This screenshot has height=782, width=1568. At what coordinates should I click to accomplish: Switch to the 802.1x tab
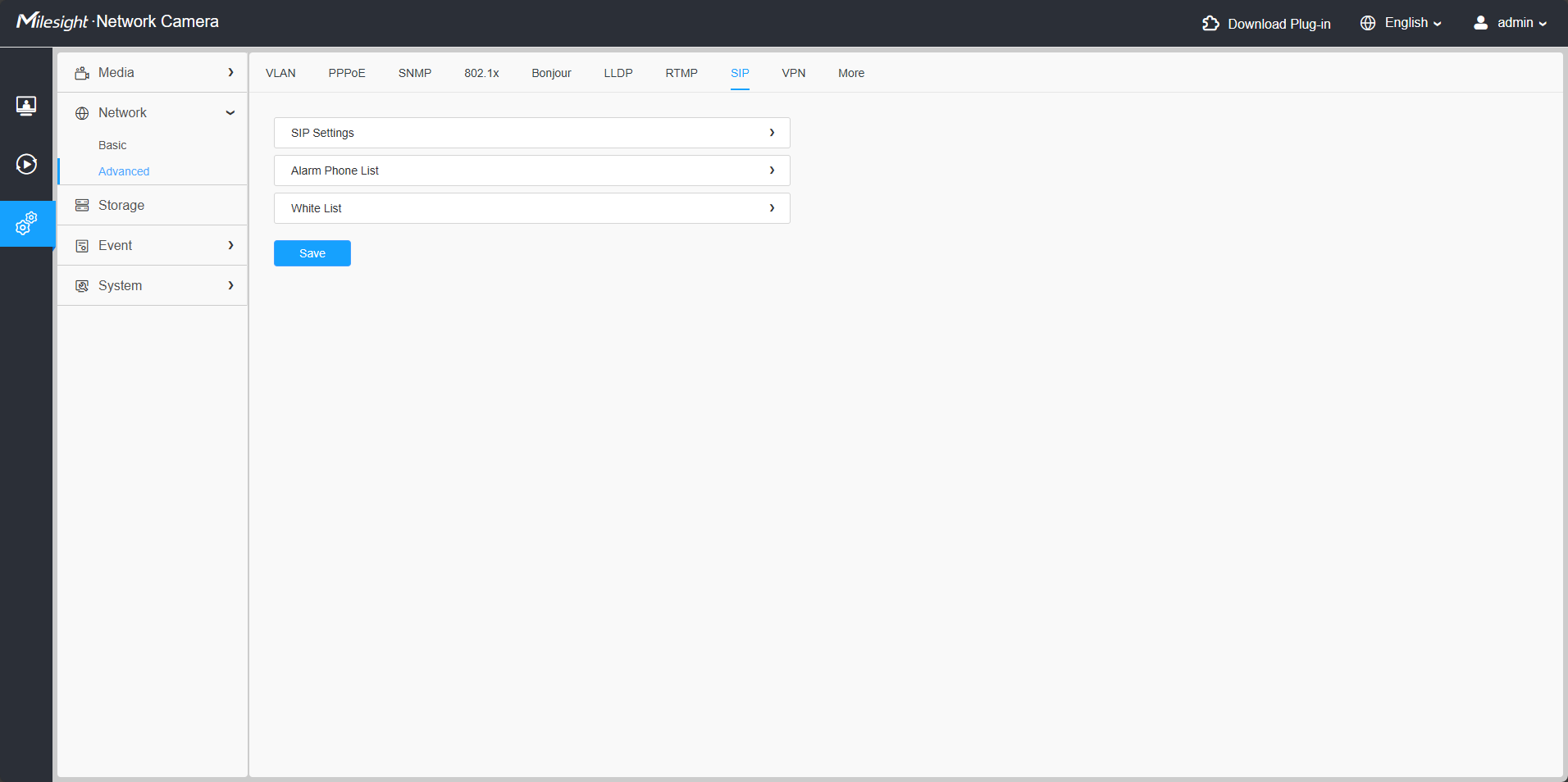click(481, 73)
